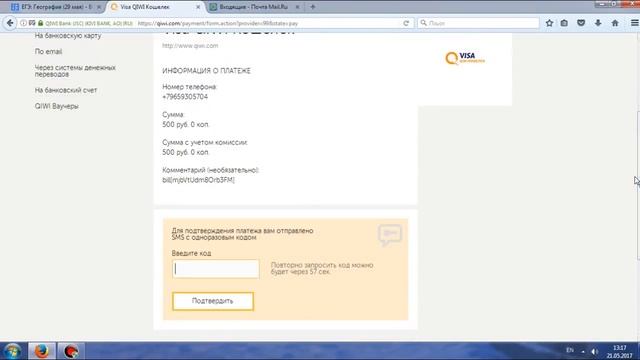
Task: Open the http://www.qiwi.com link
Action: [190, 46]
